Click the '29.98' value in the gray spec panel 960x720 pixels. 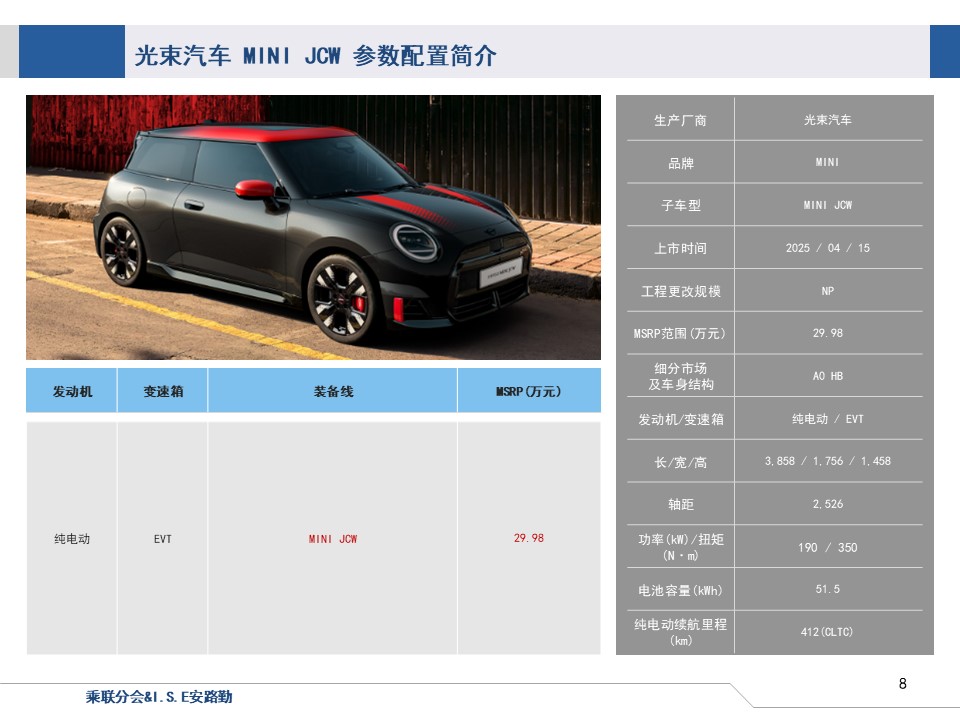coord(828,333)
